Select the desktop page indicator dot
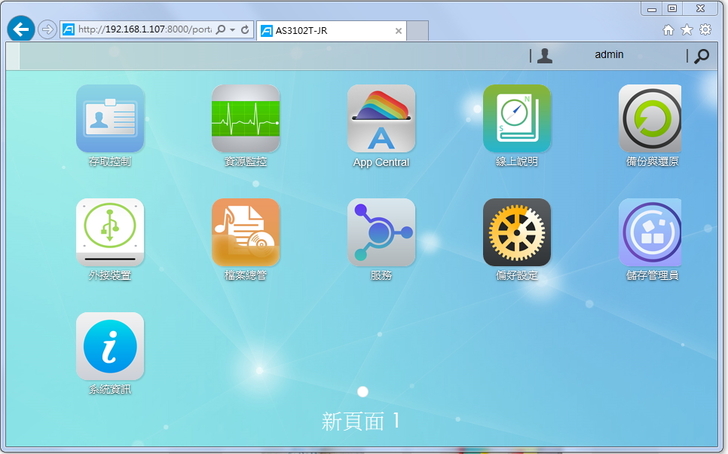This screenshot has height=454, width=728. 363,391
